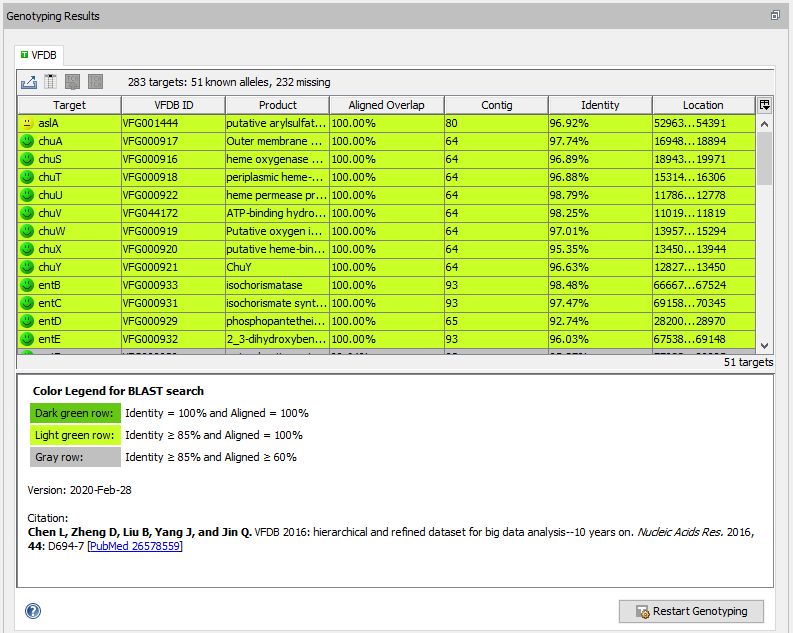Click the column layout icon beside export
The image size is (793, 633).
click(50, 82)
